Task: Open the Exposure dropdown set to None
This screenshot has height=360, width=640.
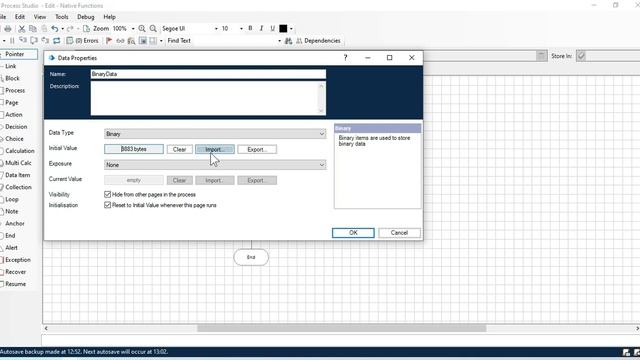Action: 215,165
